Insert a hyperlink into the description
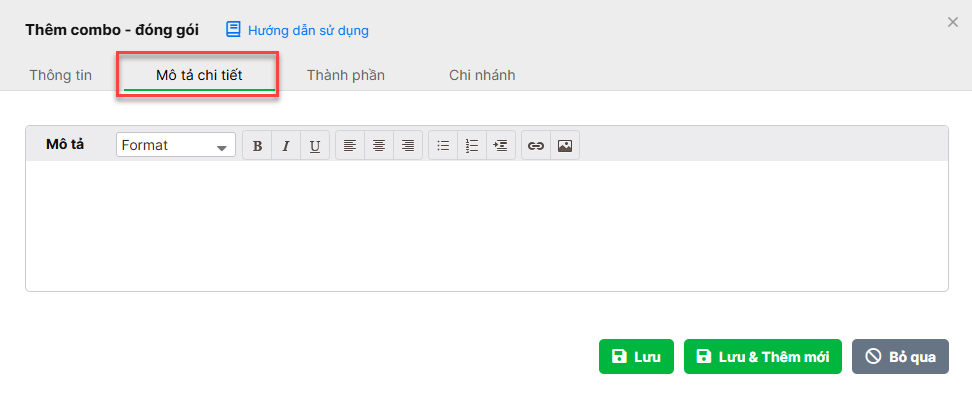The height and width of the screenshot is (400, 972). (x=536, y=146)
